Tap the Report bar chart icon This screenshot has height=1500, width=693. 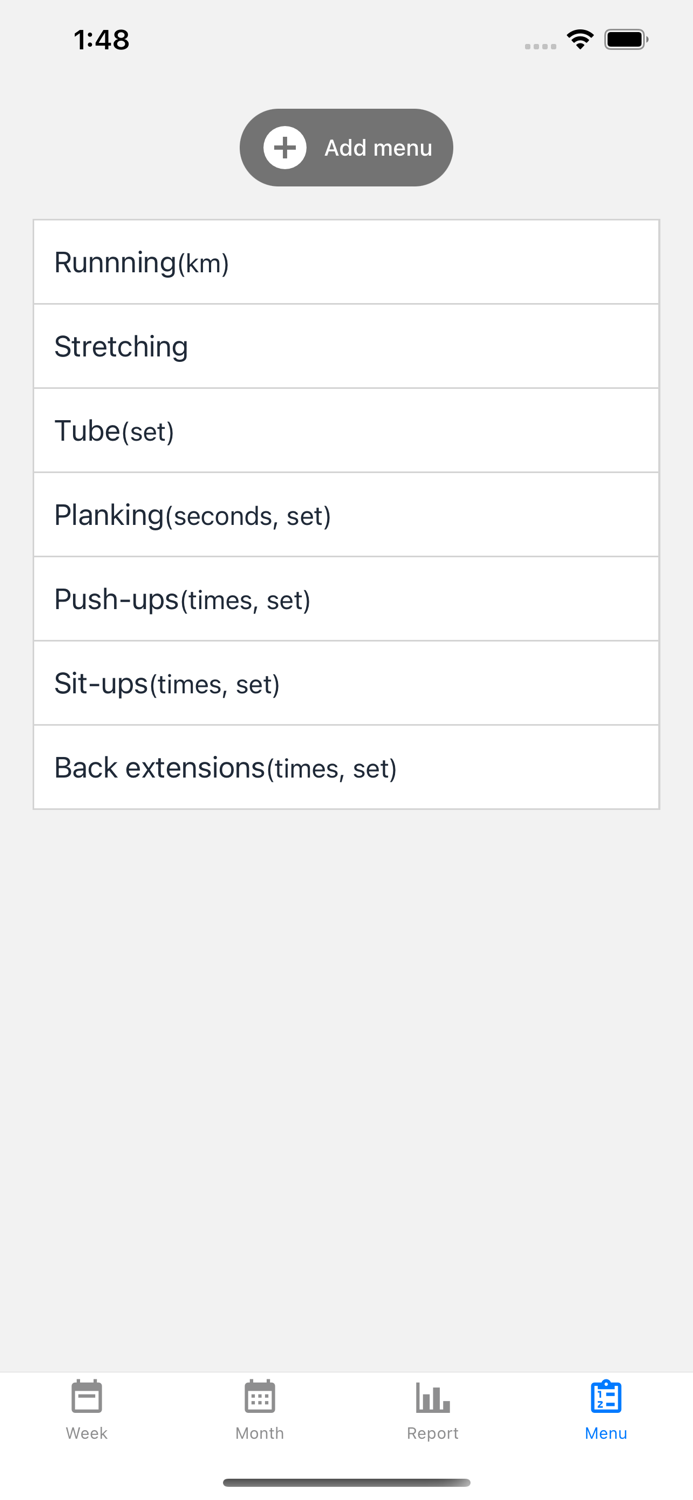[x=432, y=1396]
